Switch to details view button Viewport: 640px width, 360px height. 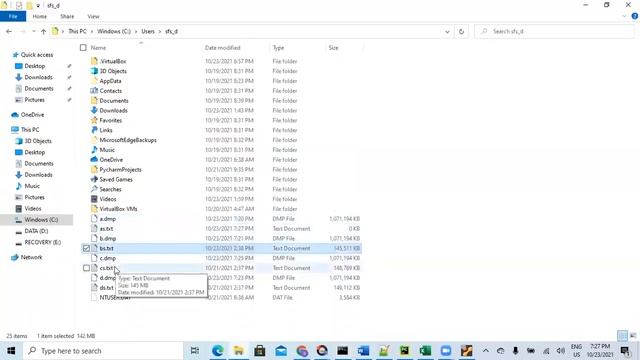click(x=622, y=336)
